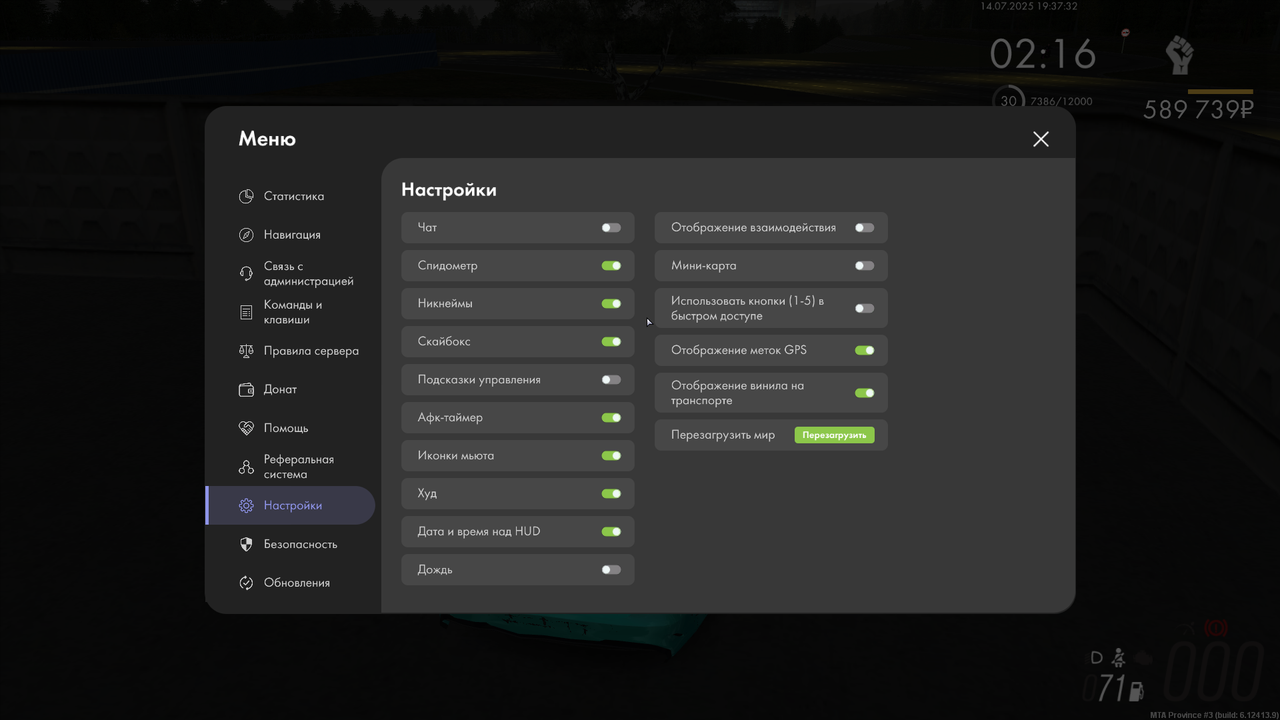Click the Обновления checkmark icon
Image resolution: width=1280 pixels, height=720 pixels.
tap(246, 583)
